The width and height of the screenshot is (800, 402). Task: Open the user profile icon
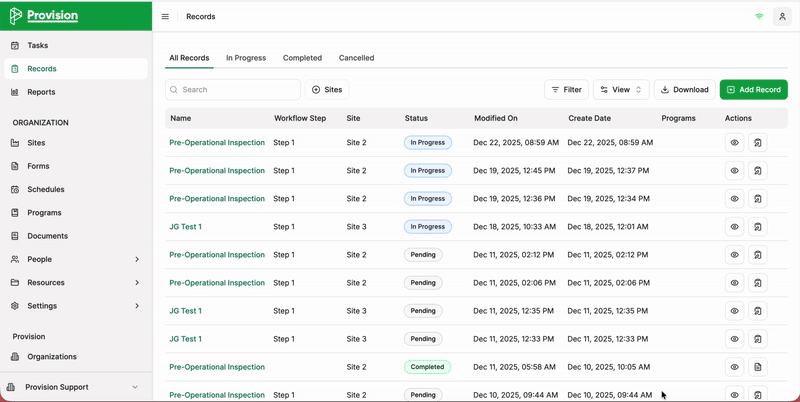tap(782, 17)
